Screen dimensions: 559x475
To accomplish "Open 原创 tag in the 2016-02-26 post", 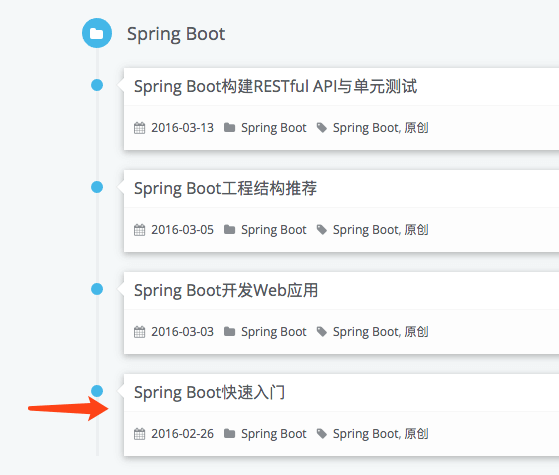I will pyautogui.click(x=416, y=434).
